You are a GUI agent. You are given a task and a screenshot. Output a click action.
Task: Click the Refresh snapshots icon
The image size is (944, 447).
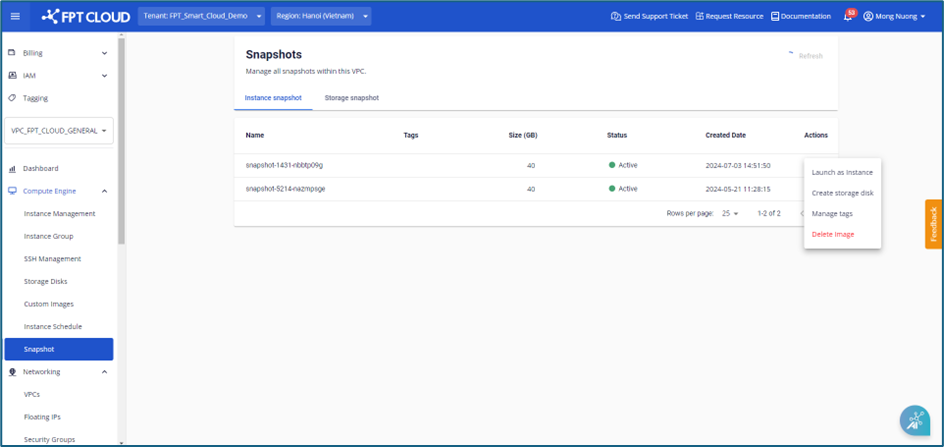click(x=790, y=56)
